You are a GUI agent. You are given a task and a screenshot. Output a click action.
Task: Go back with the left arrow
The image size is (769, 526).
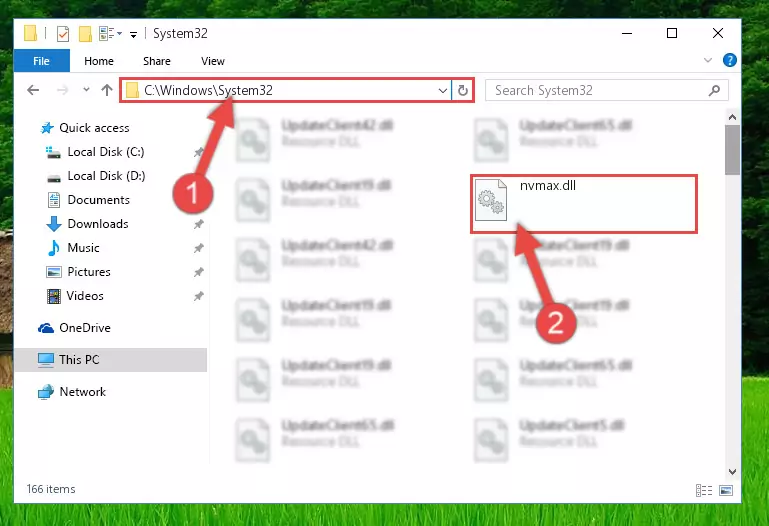(33, 90)
